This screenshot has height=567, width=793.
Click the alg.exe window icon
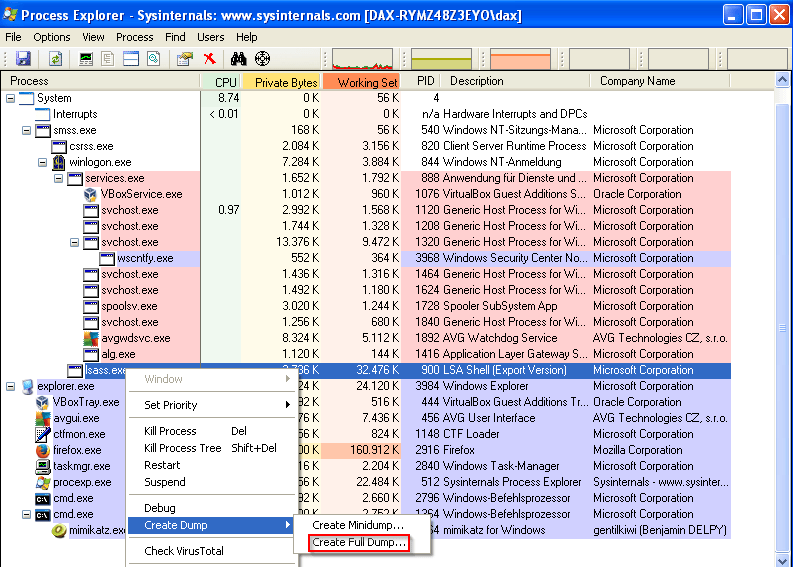pyautogui.click(x=91, y=355)
